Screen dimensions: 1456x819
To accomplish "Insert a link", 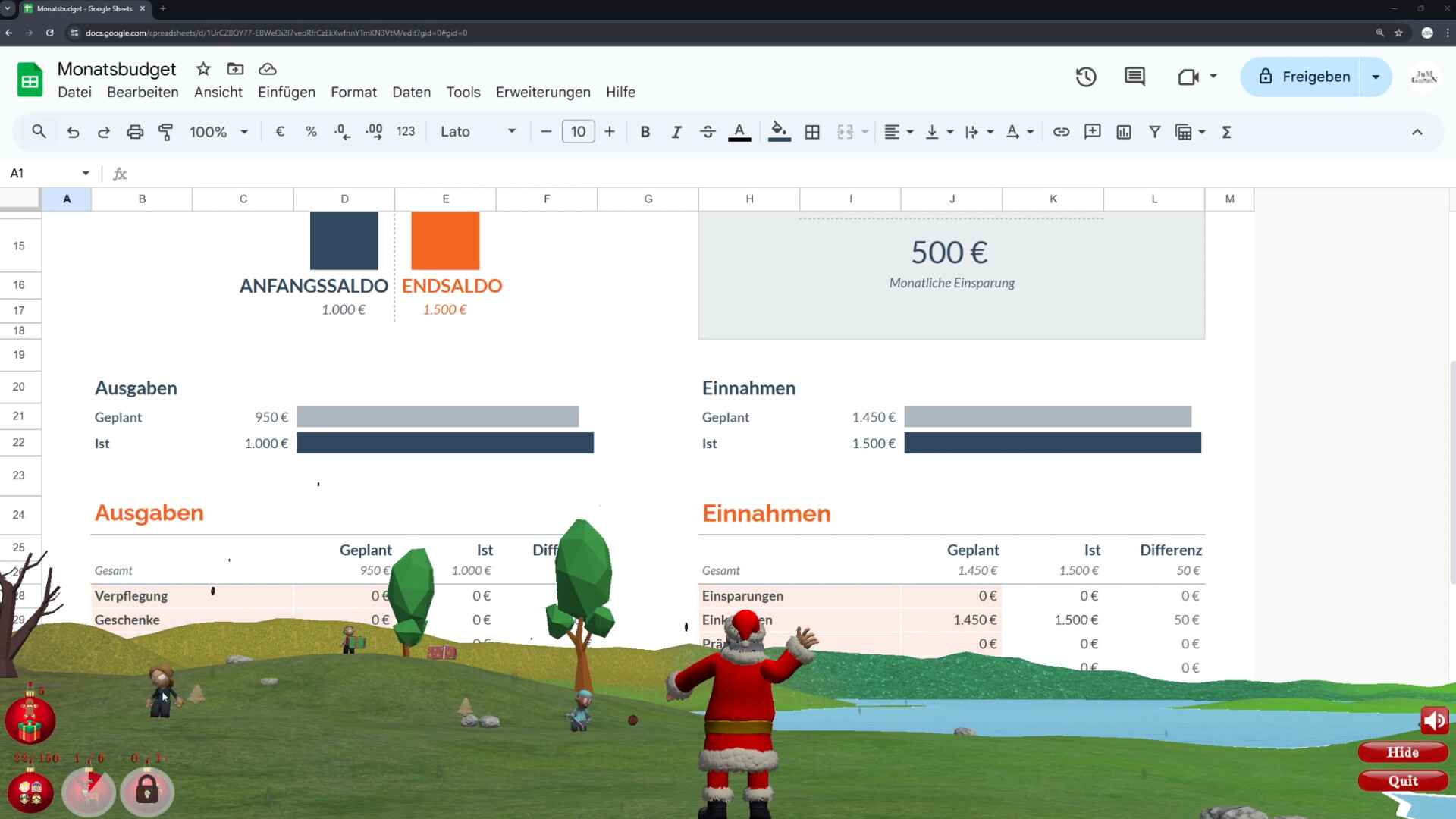I will pos(1061,131).
